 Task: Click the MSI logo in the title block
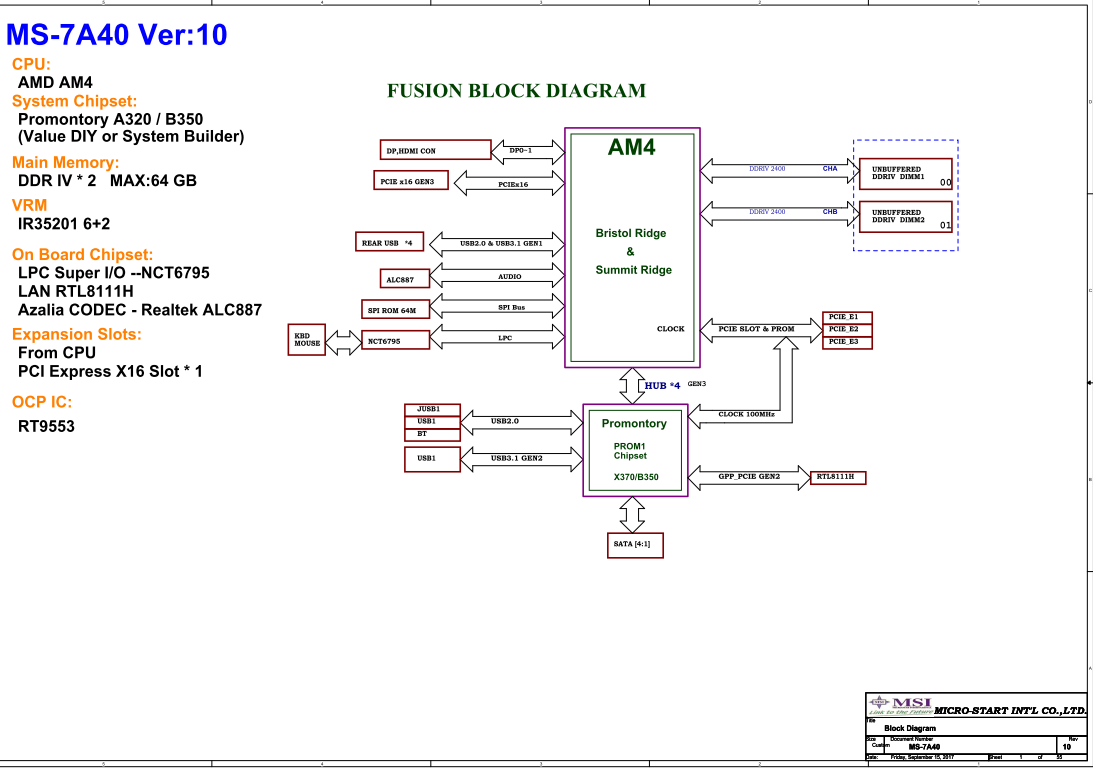pos(900,706)
